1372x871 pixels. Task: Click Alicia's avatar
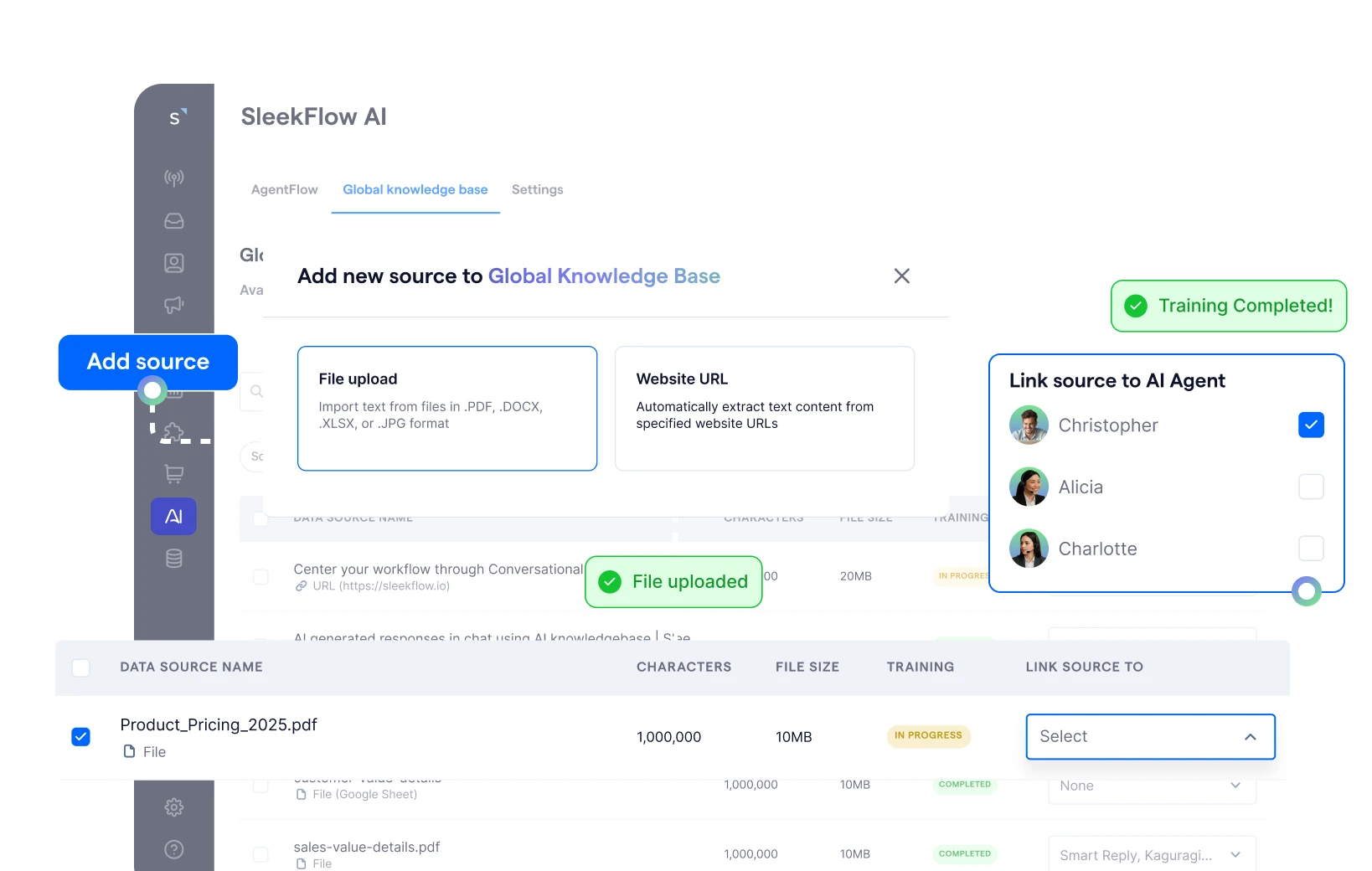1029,487
